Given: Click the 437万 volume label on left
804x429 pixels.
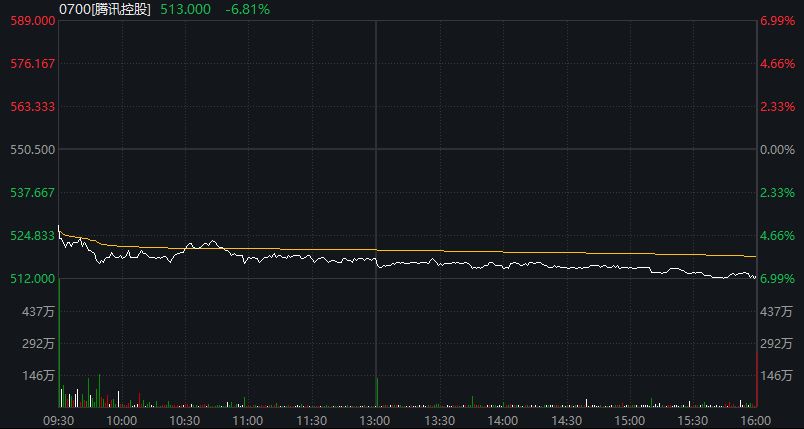Looking at the screenshot, I should point(38,312).
